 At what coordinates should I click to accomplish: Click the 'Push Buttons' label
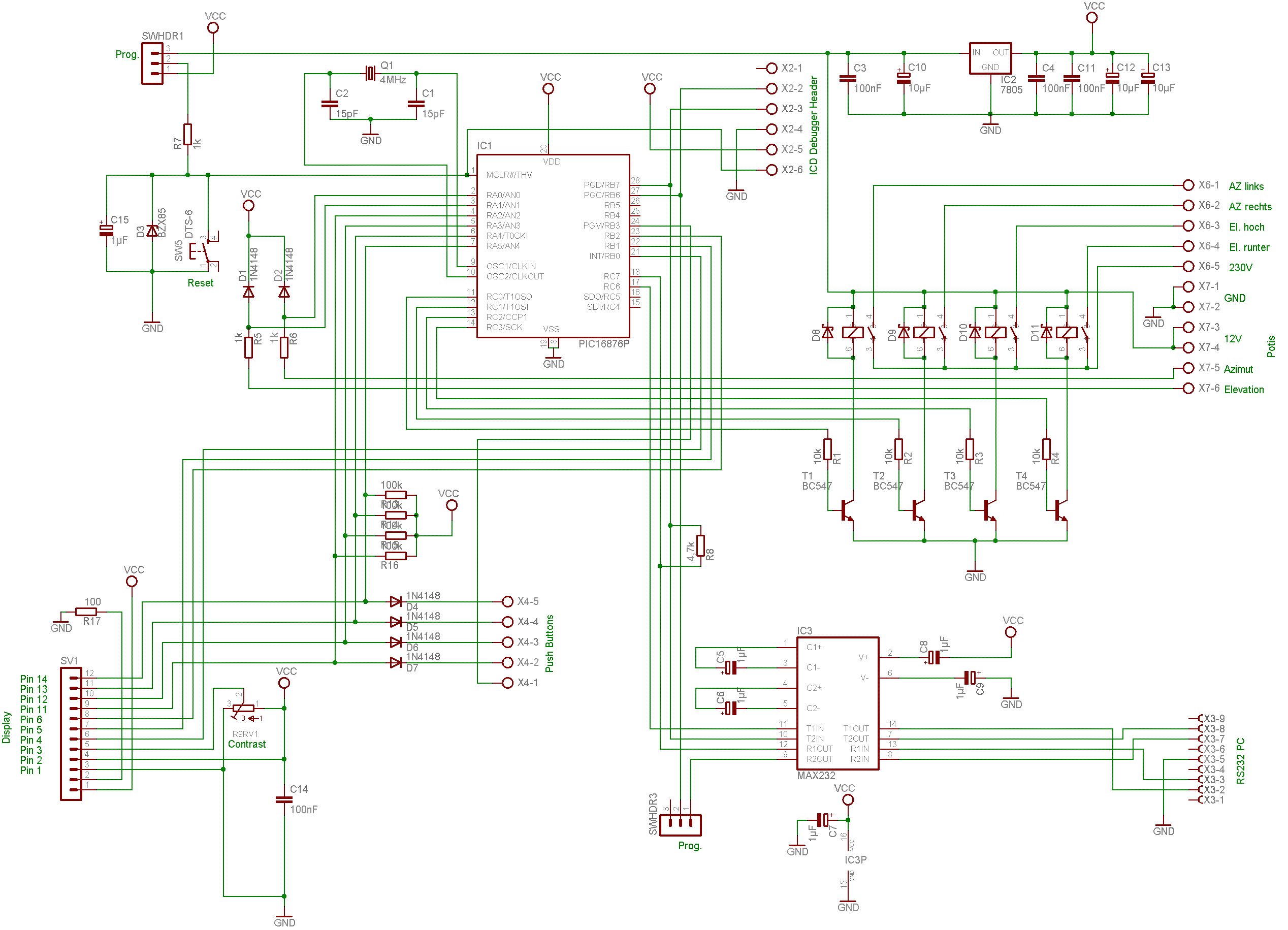pos(549,643)
